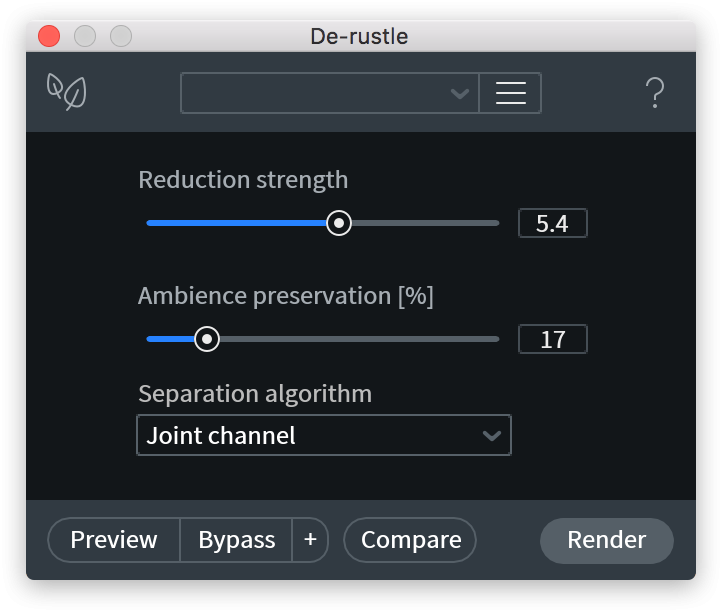Click the Reduction strength slider handle
The width and height of the screenshot is (722, 612).
click(x=340, y=223)
